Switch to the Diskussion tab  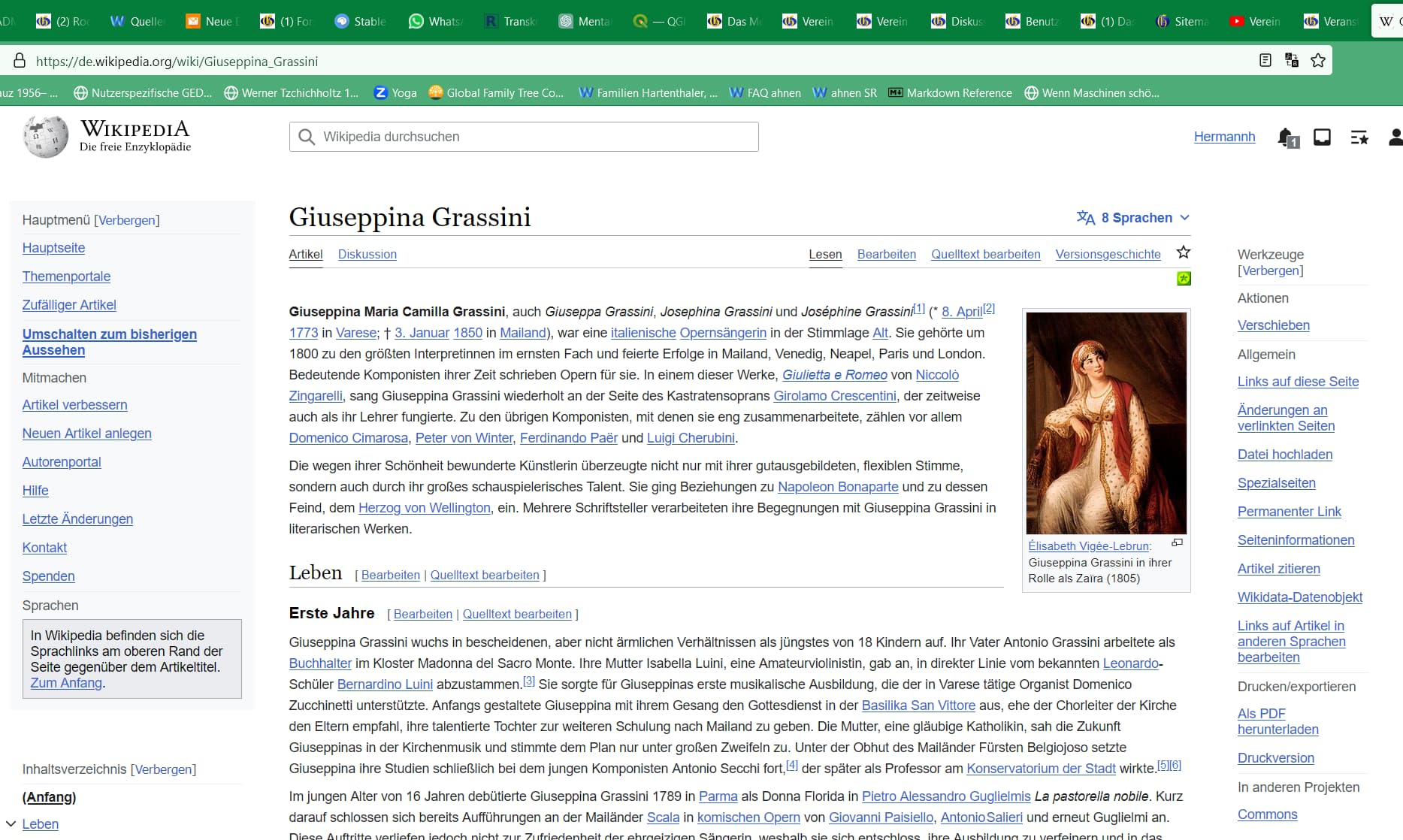point(367,254)
